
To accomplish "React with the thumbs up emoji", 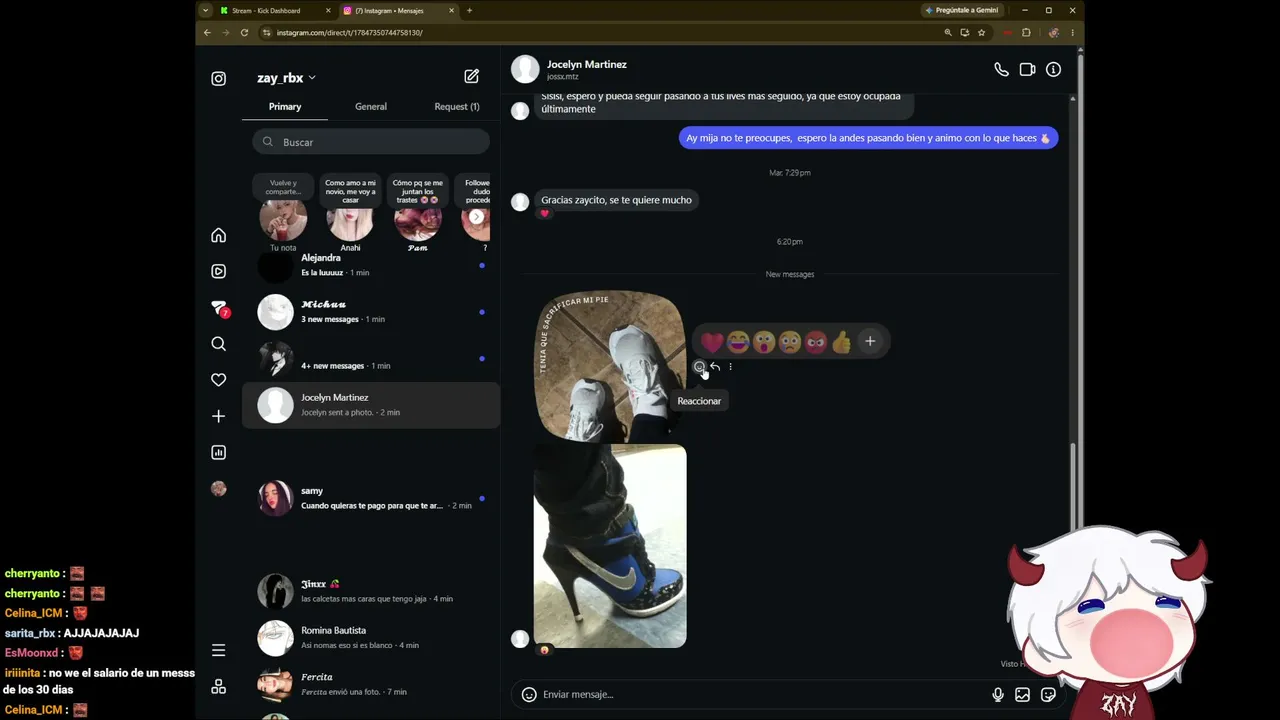I will point(842,342).
